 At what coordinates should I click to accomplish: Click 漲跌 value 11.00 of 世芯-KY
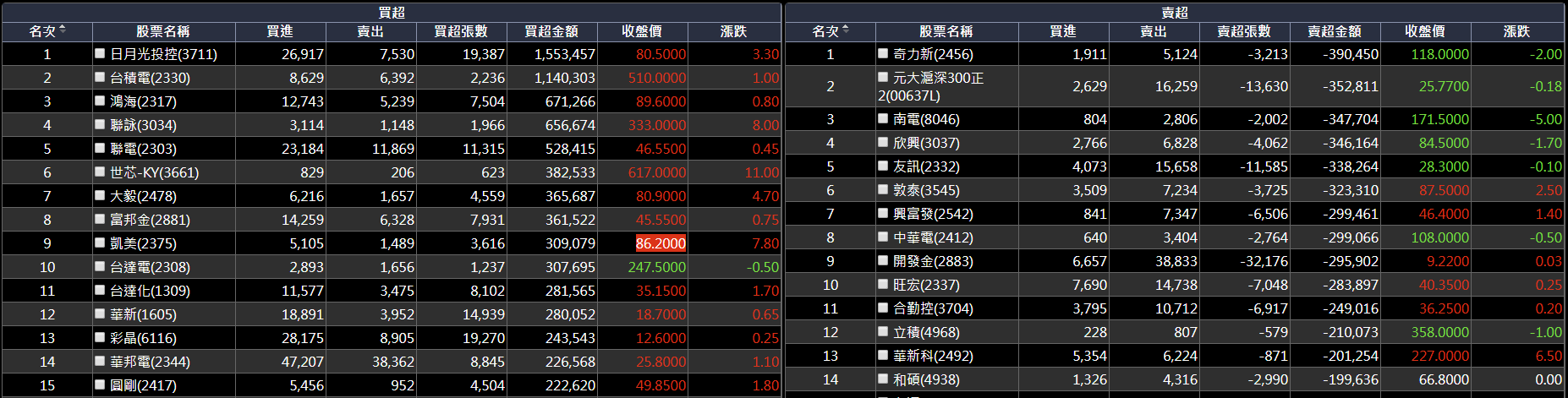[x=762, y=172]
